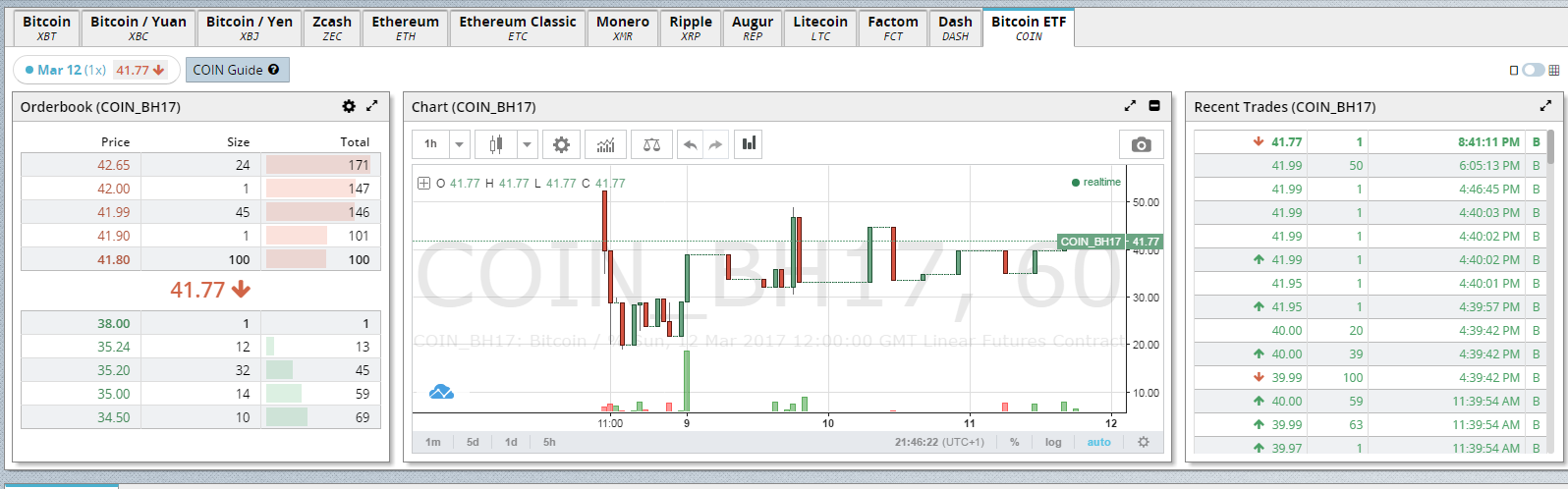This screenshot has width=1568, height=489.
Task: Click the ask price 41.90 in orderbook
Action: (113, 236)
